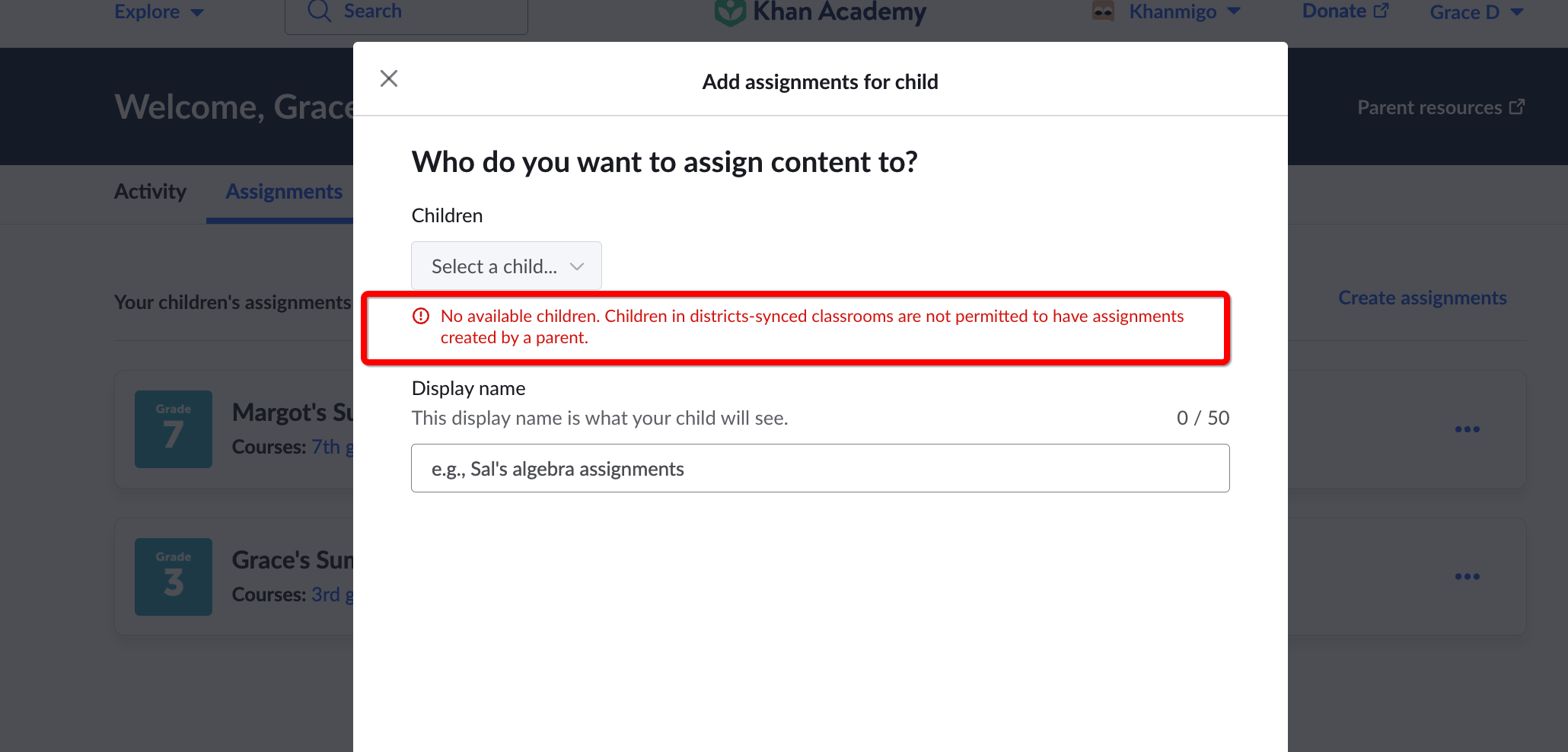Click the Khanmigo avatar icon

[x=1103, y=11]
